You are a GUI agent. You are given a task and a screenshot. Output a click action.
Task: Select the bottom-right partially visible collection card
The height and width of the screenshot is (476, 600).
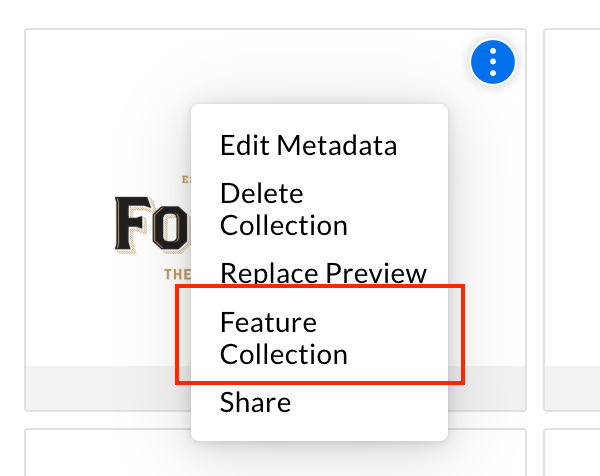coord(574,455)
